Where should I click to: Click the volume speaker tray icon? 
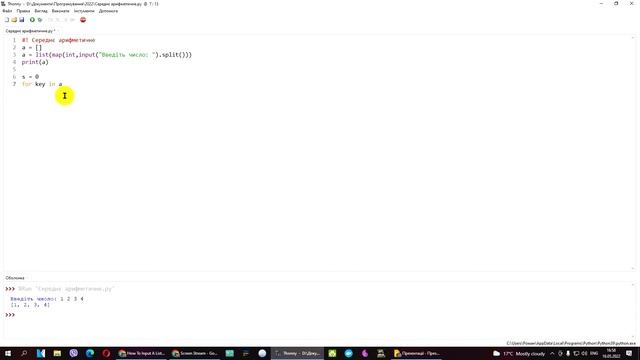tap(584, 353)
